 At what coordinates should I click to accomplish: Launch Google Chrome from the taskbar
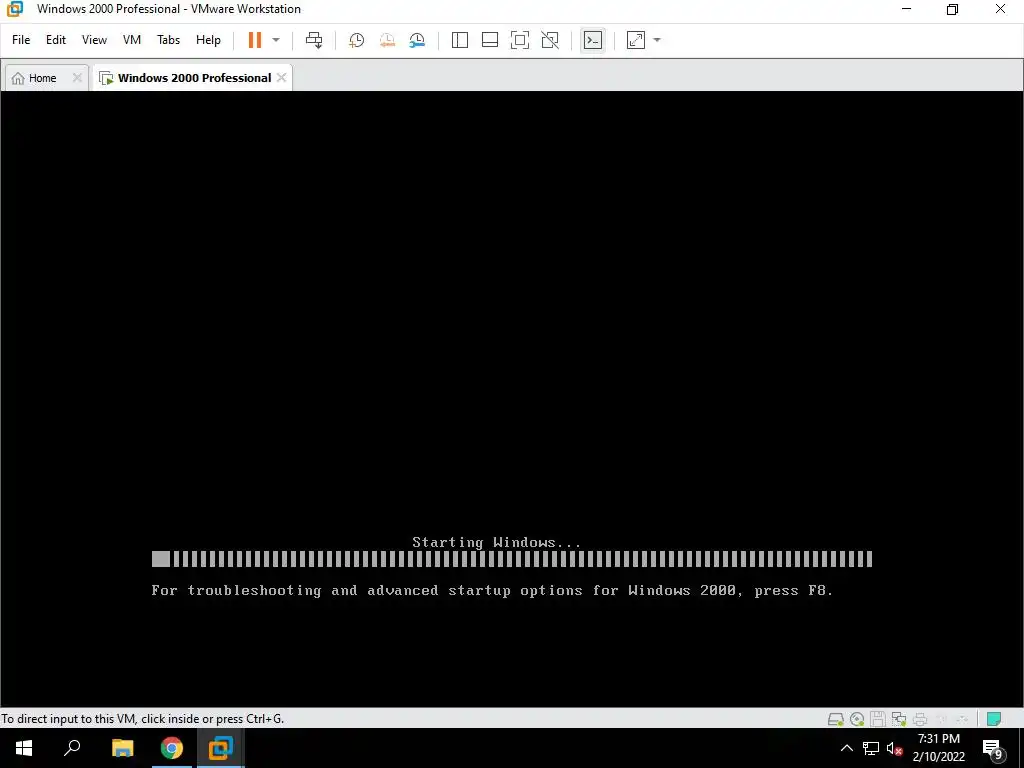point(172,748)
